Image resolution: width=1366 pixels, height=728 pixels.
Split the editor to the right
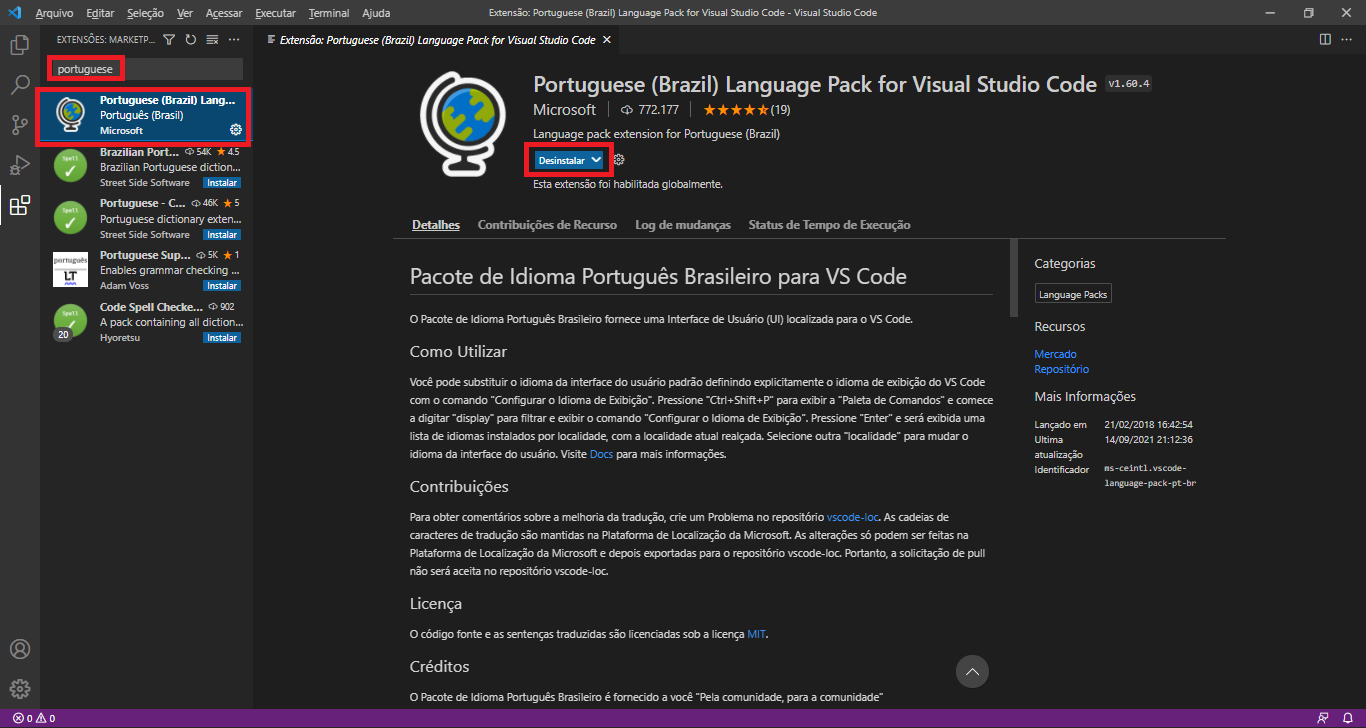coord(1325,40)
